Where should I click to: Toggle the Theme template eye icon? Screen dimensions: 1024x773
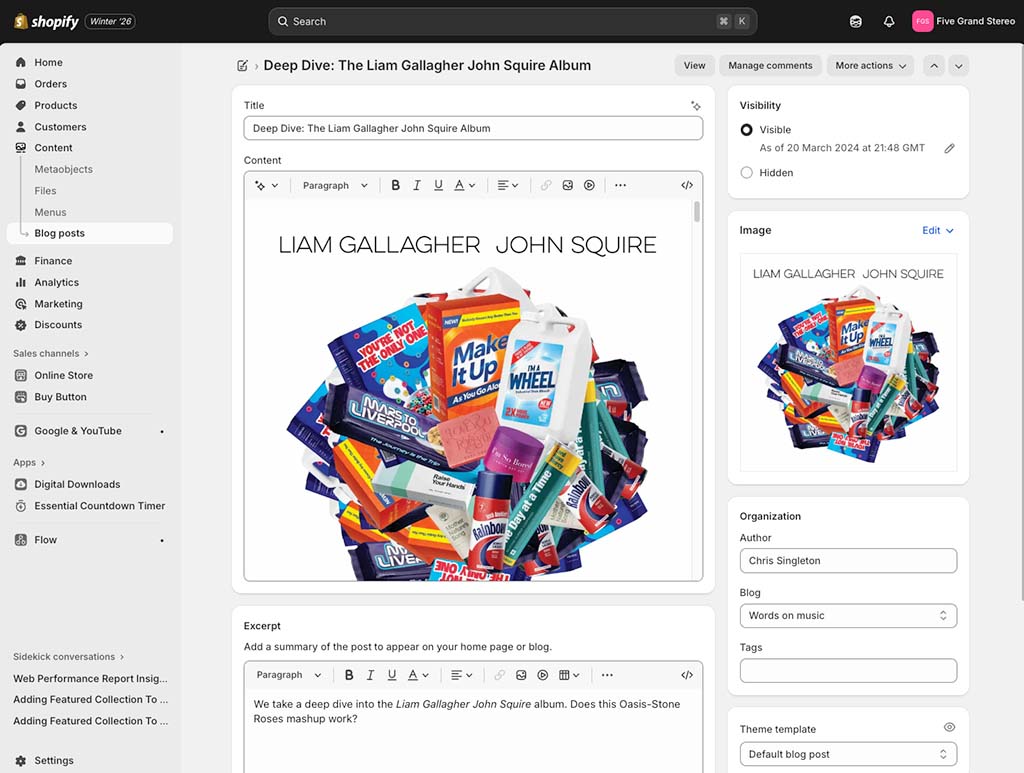[949, 727]
